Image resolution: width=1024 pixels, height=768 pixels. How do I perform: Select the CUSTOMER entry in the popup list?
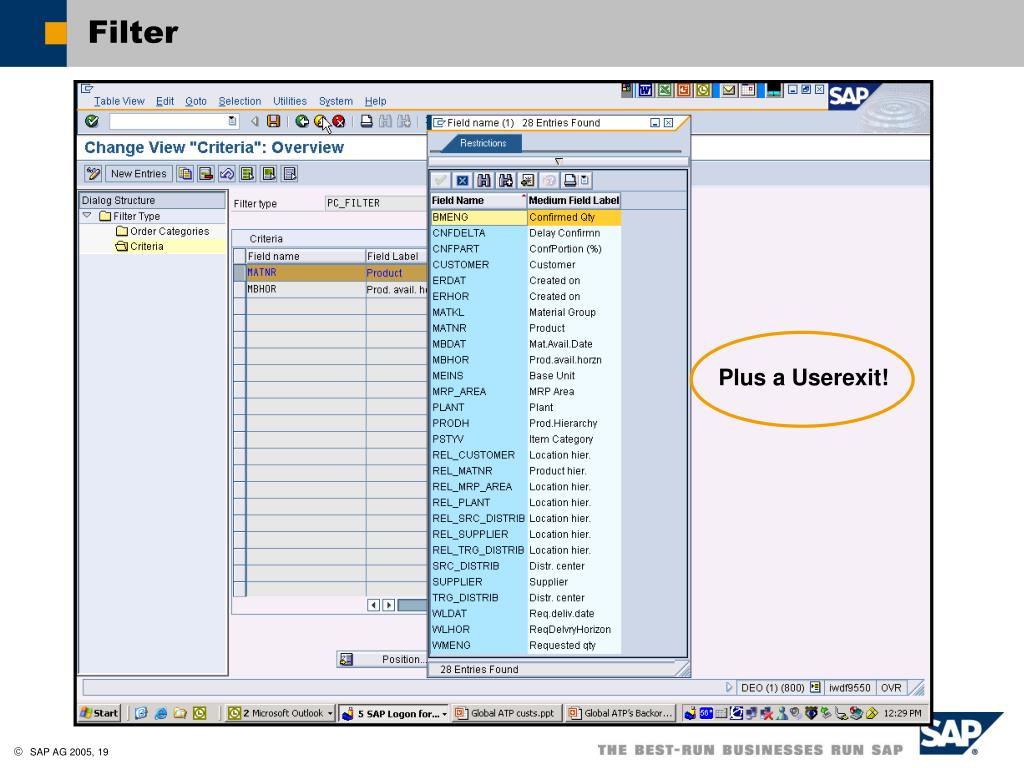(526, 264)
